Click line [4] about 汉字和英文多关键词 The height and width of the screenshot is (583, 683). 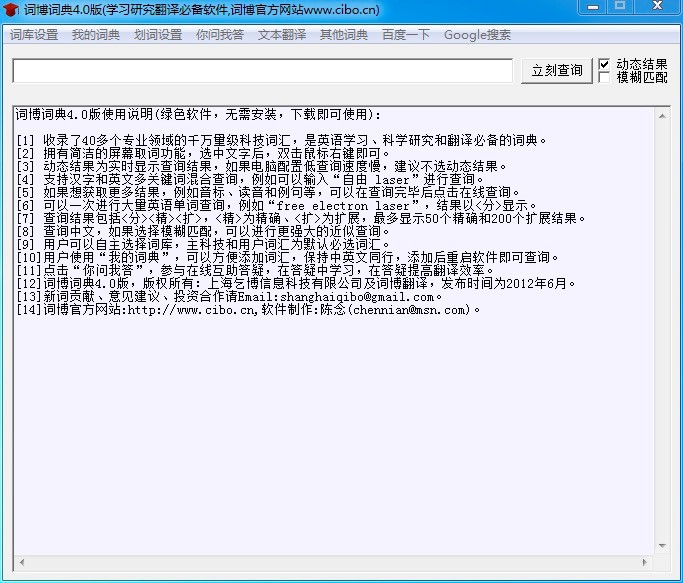point(250,180)
